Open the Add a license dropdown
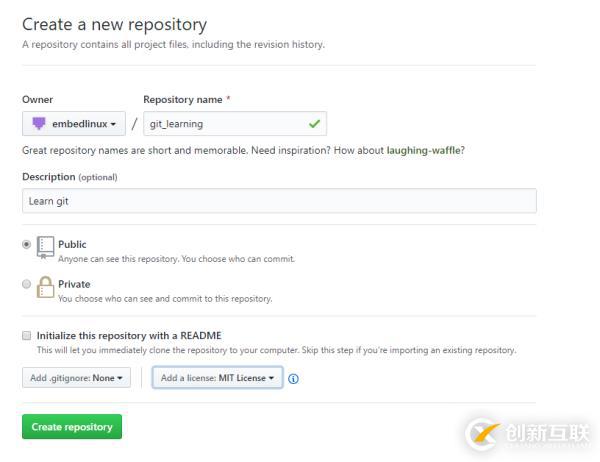 point(217,378)
